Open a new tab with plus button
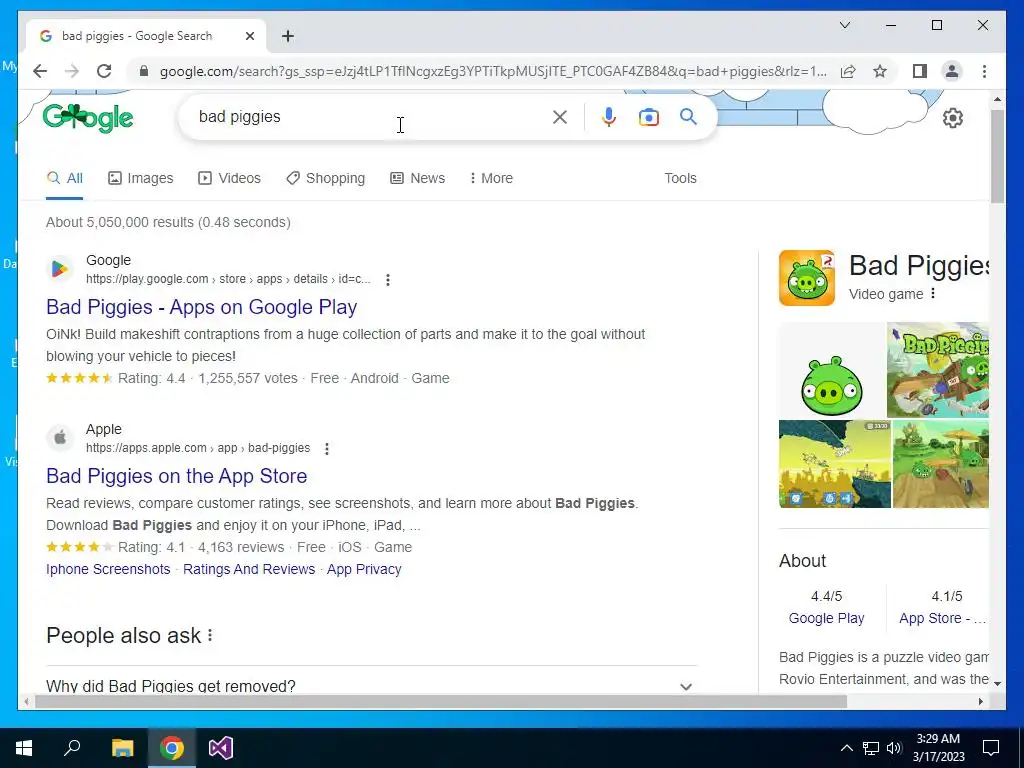This screenshot has height=768, width=1024. coord(288,36)
